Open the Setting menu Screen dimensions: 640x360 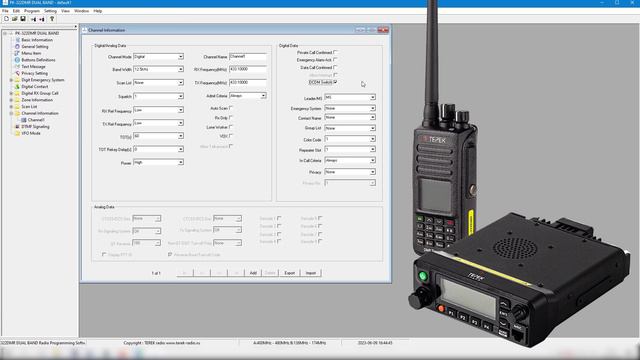(50, 11)
